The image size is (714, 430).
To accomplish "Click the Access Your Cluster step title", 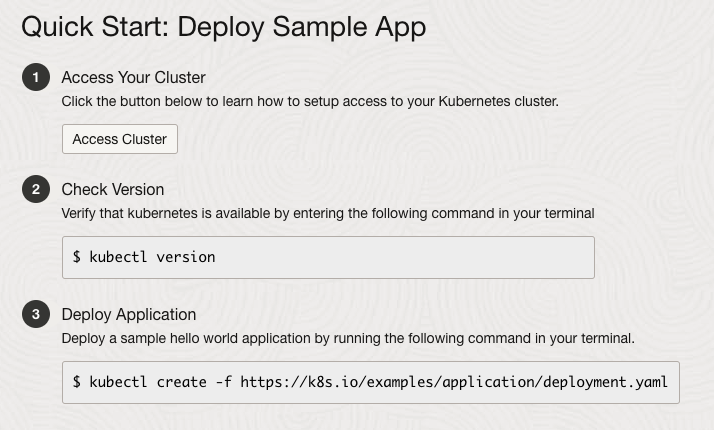I will click(133, 77).
